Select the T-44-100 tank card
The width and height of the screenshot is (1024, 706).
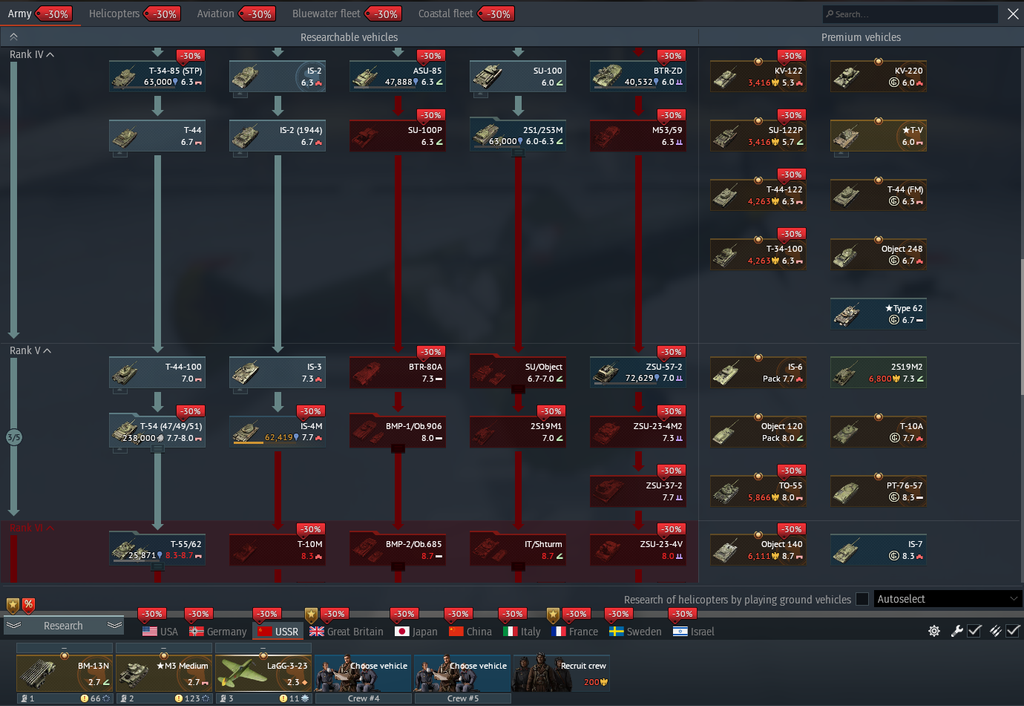pos(157,372)
